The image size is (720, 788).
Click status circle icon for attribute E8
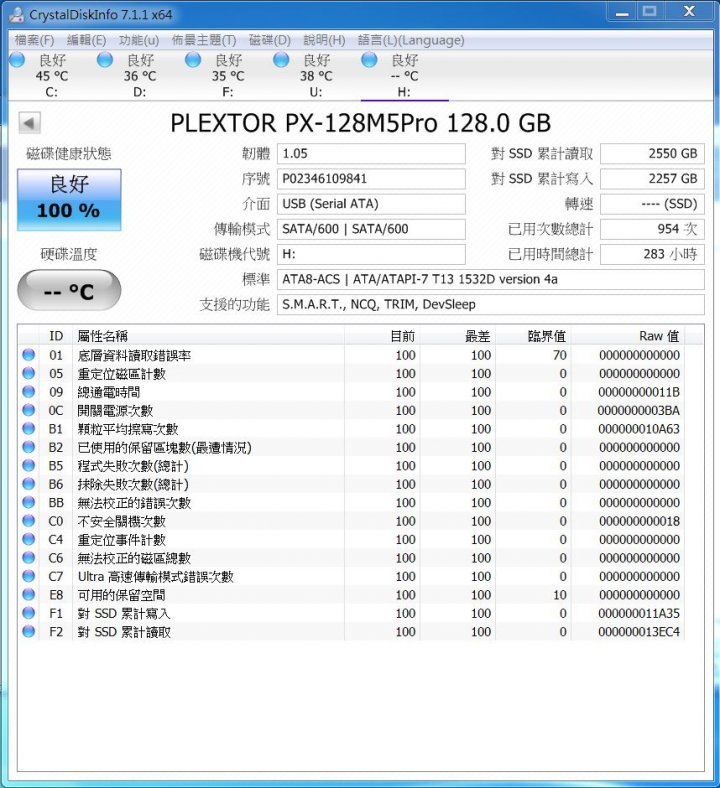coord(29,595)
